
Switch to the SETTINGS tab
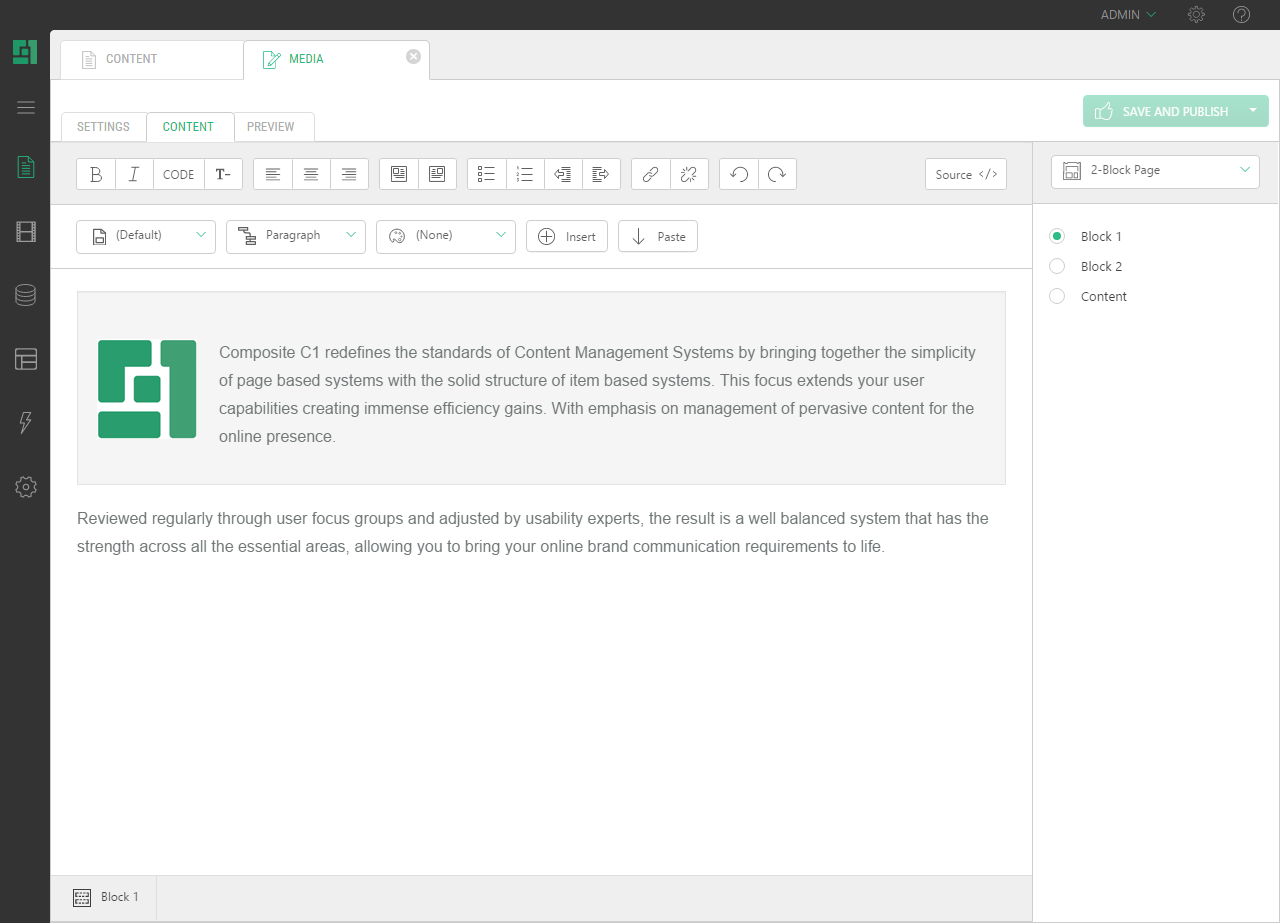coord(103,127)
